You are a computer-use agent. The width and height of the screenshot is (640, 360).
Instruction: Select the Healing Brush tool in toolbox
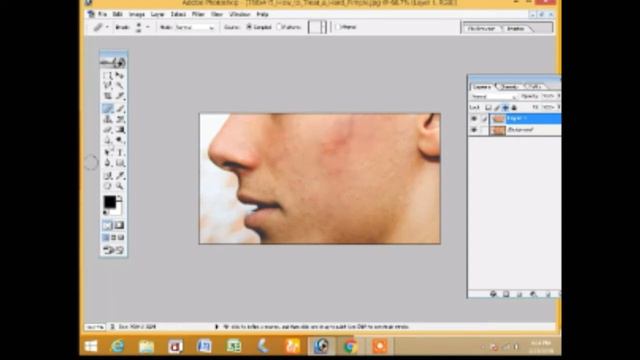[x=107, y=109]
